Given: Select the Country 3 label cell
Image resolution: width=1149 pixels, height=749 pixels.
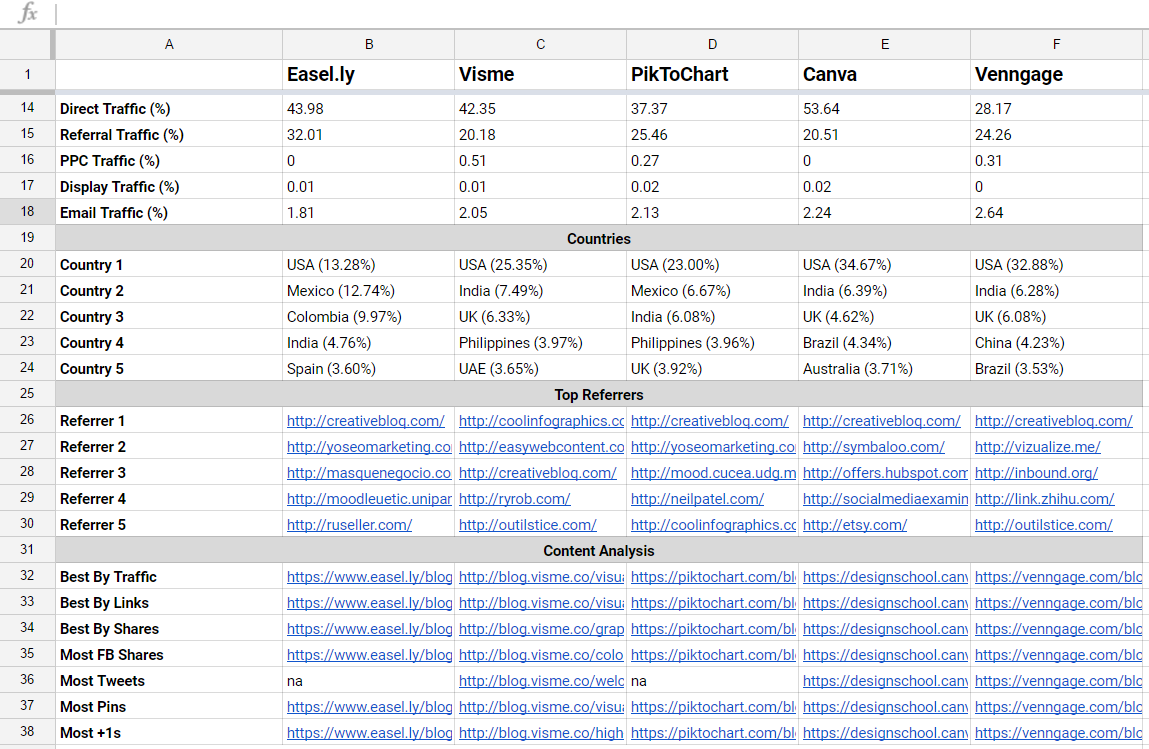Looking at the screenshot, I should tap(169, 317).
